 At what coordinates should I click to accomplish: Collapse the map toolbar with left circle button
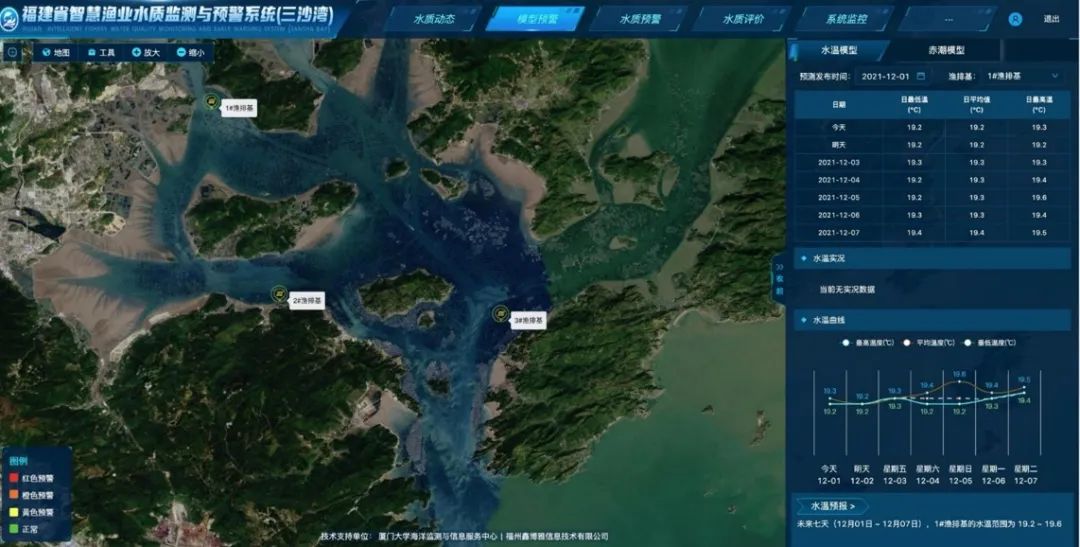click(x=12, y=52)
